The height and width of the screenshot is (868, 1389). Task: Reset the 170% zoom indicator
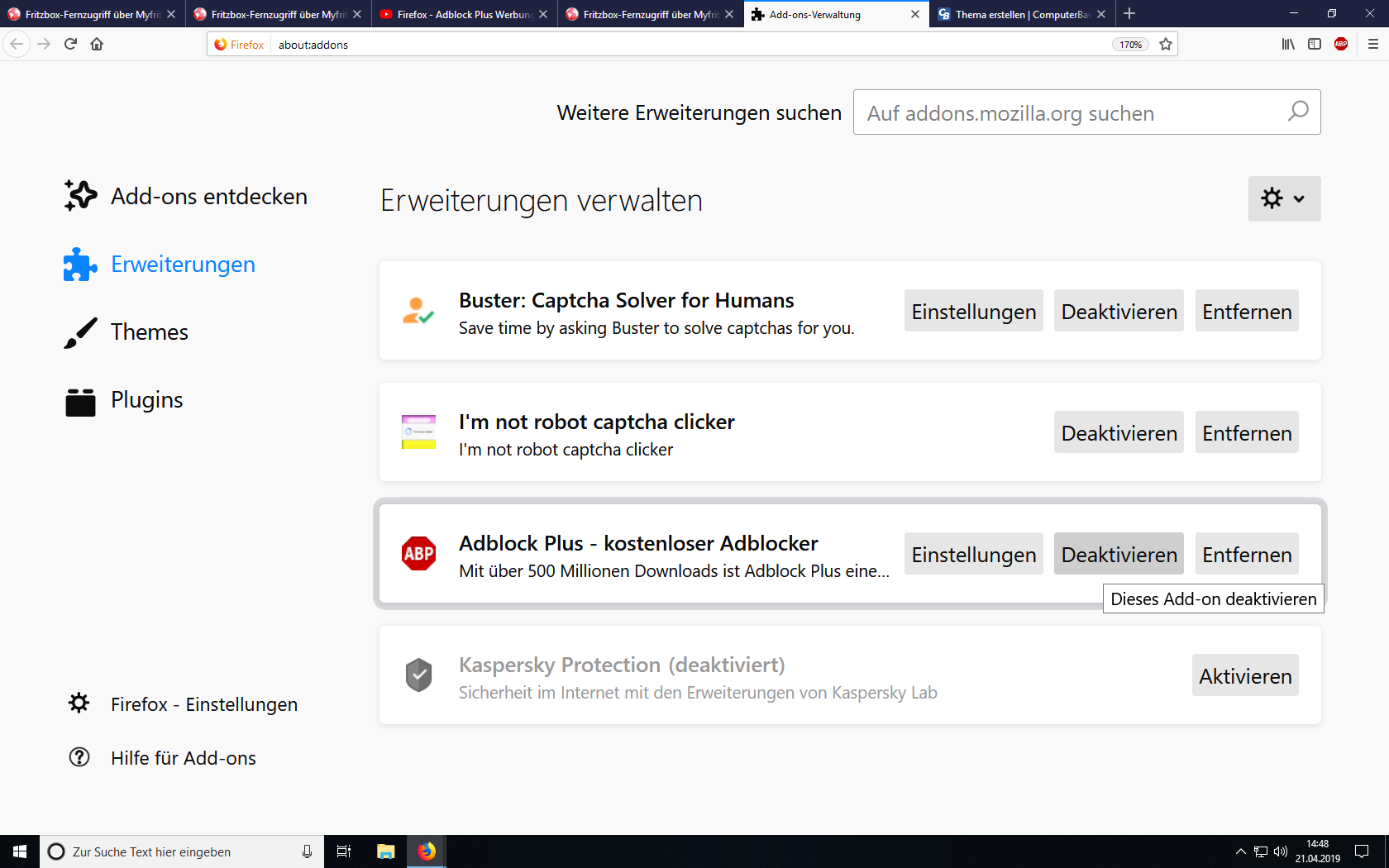click(1130, 45)
